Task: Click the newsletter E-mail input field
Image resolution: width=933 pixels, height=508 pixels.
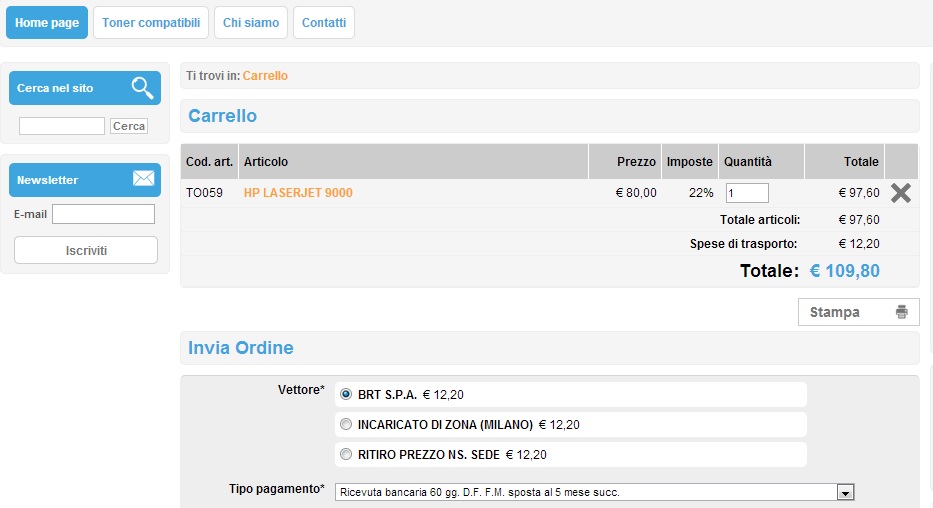Action: click(x=103, y=214)
